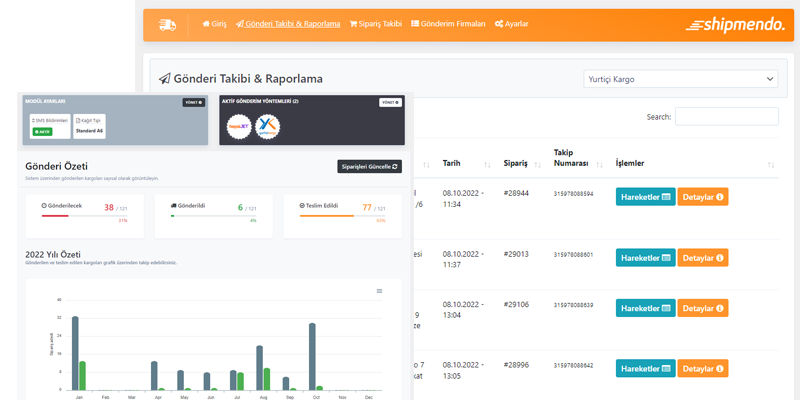Viewport: 800px width, 400px height.
Task: Open Gönderi Takibi & Raporlama menu
Action: [x=288, y=24]
